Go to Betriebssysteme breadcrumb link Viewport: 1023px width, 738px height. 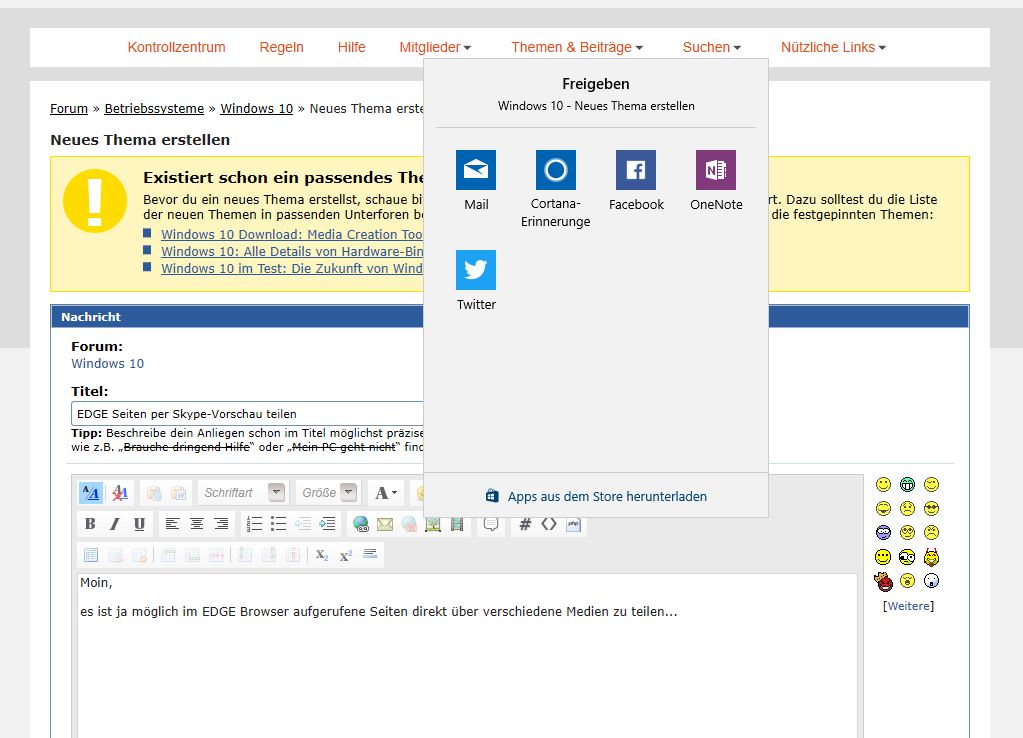click(x=154, y=108)
